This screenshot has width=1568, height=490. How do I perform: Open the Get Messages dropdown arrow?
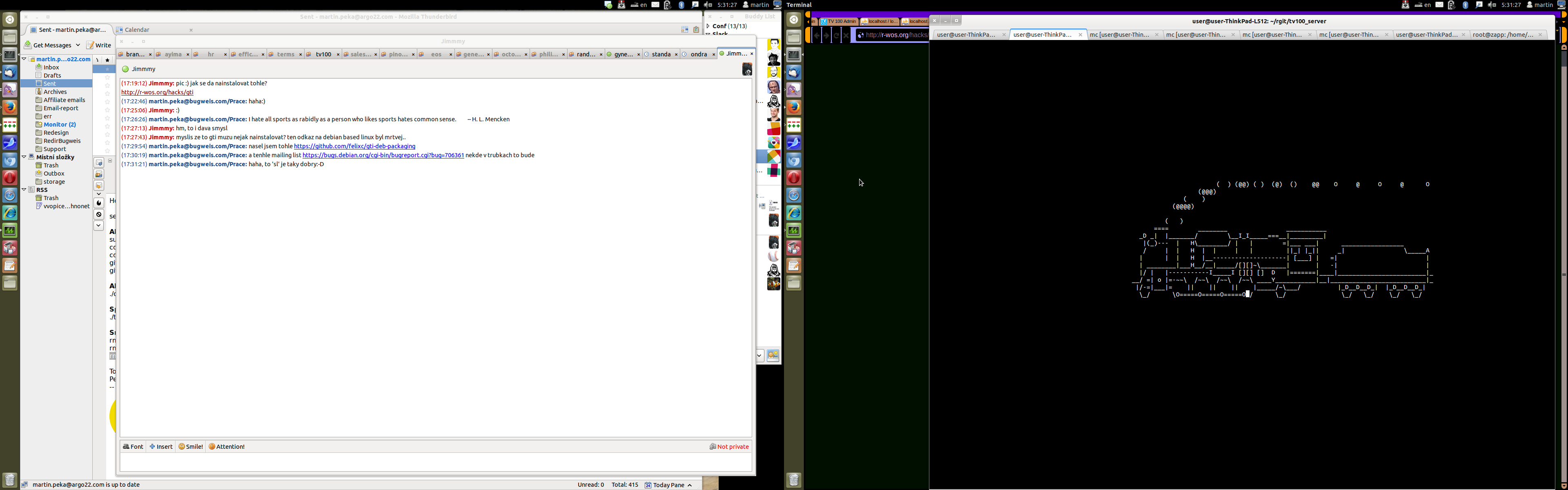(78, 45)
